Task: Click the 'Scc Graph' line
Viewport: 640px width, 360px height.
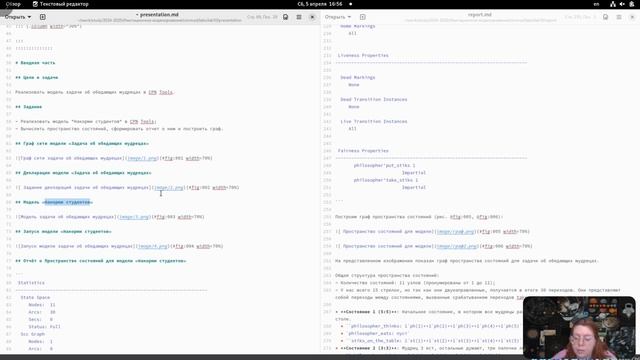Action: (33, 334)
